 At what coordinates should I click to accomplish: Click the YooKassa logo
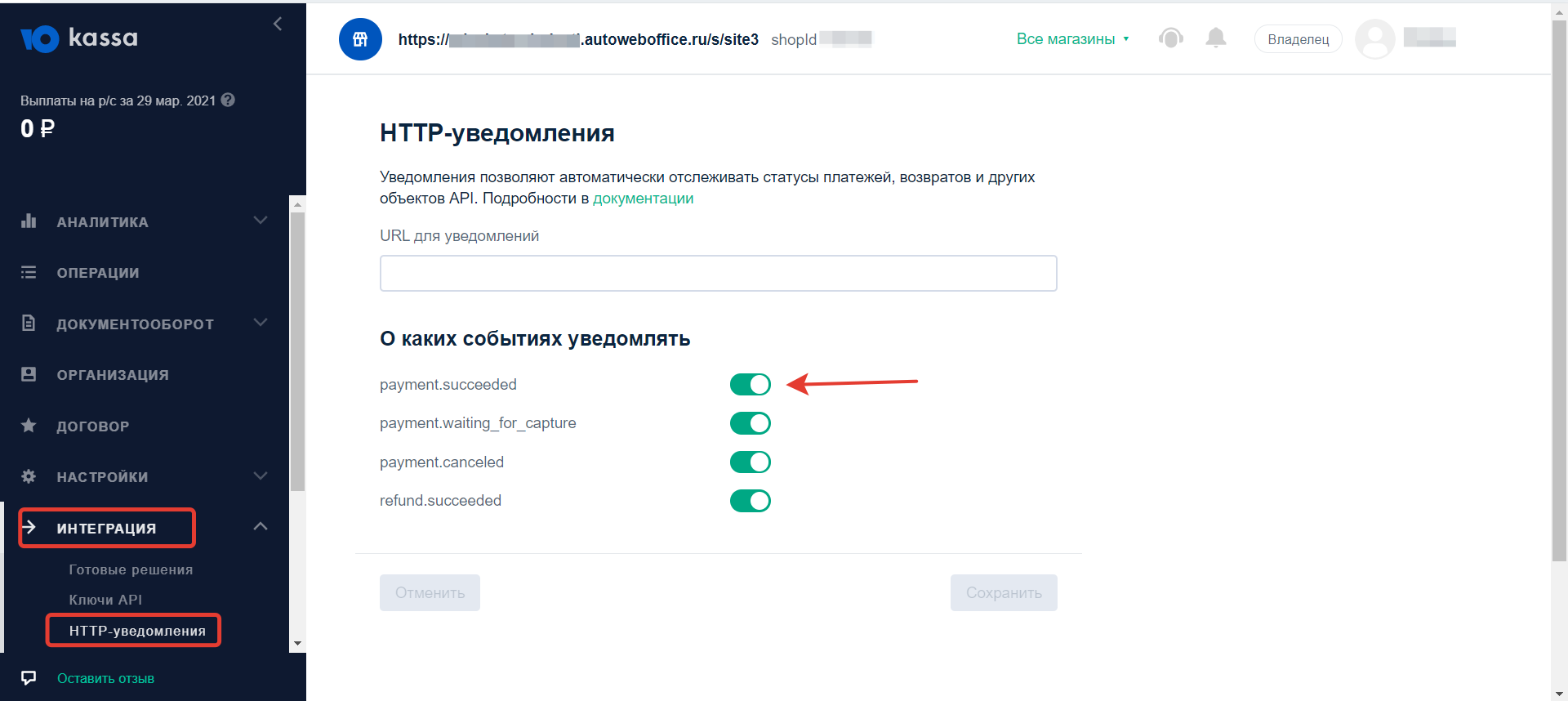point(79,38)
